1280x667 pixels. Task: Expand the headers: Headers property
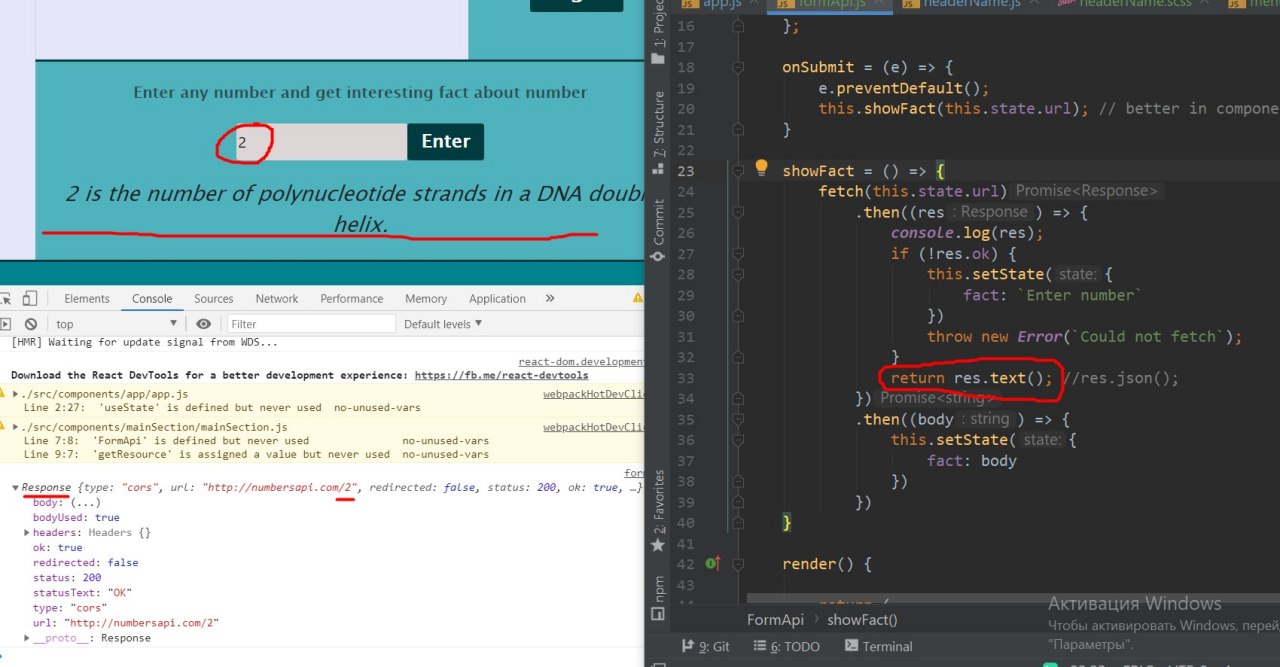(x=27, y=533)
